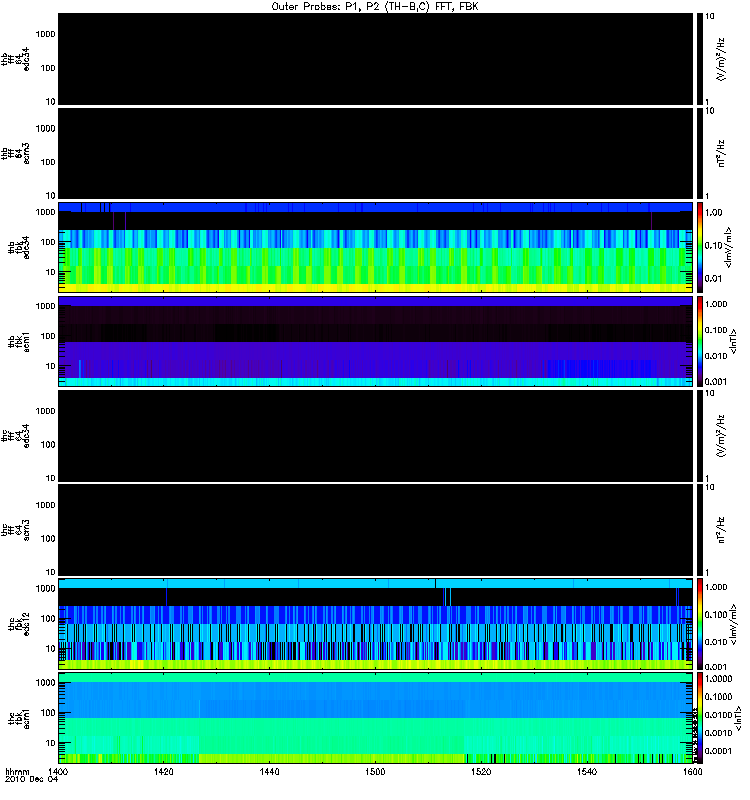This screenshot has width=750, height=800.
Task: Click the '0.01' color bar value
Action: click(714, 279)
